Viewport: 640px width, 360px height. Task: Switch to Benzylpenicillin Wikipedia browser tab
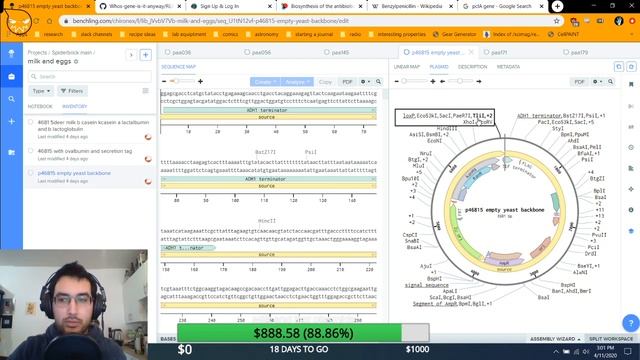[x=412, y=6]
